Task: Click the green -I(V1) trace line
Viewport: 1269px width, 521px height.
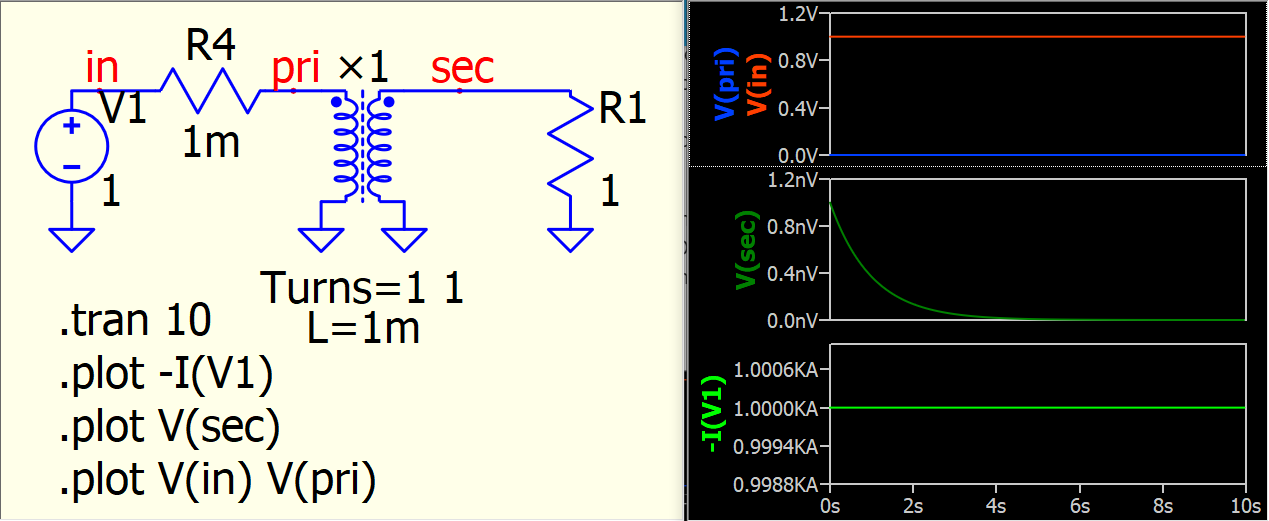Action: pos(1037,407)
